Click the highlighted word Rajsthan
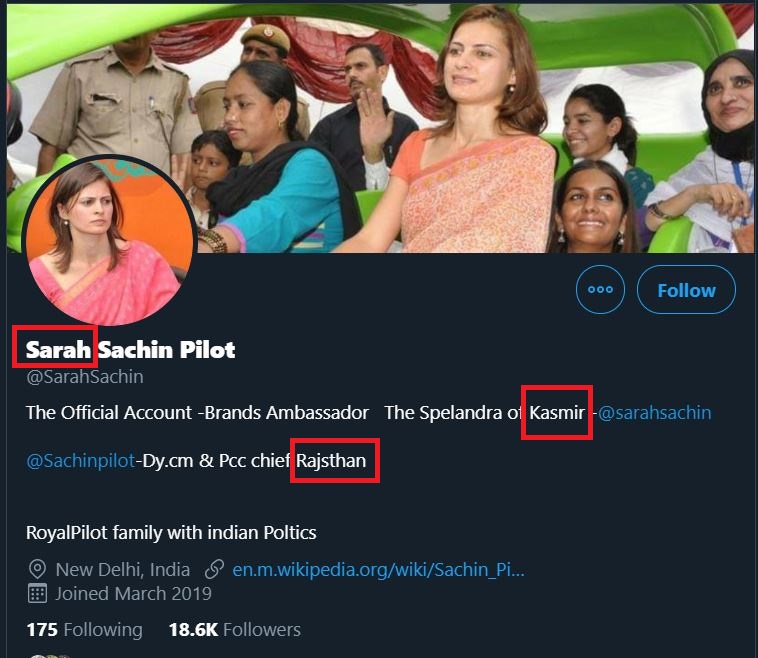Image resolution: width=758 pixels, height=658 pixels. pyautogui.click(x=334, y=462)
